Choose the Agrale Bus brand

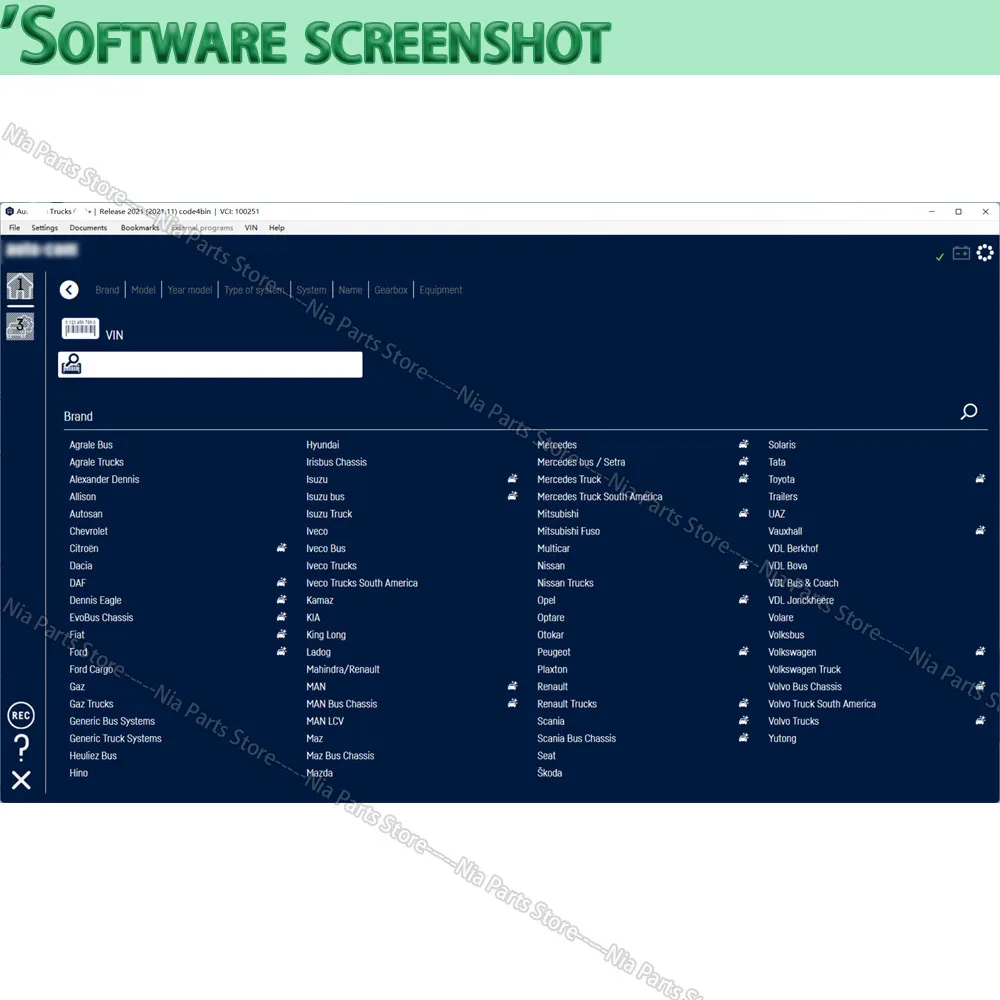(x=91, y=445)
